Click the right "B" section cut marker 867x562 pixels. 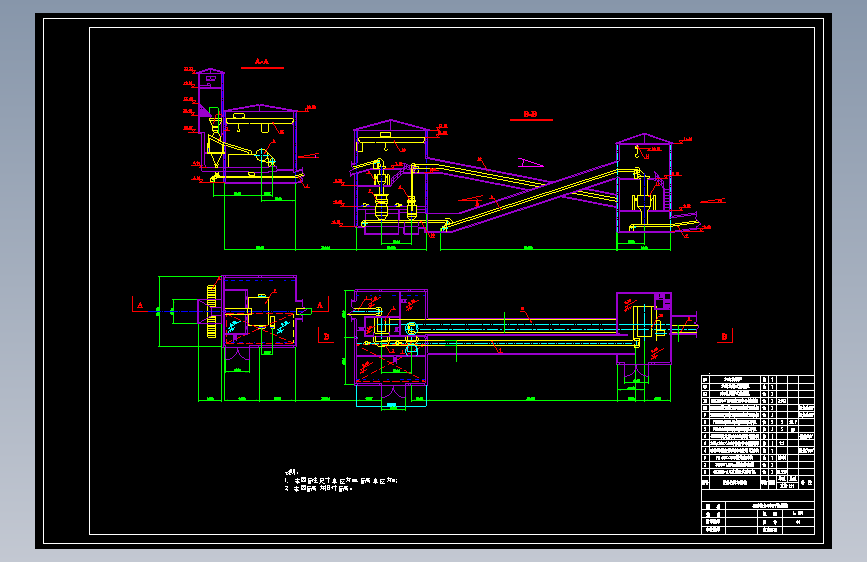pos(725,336)
